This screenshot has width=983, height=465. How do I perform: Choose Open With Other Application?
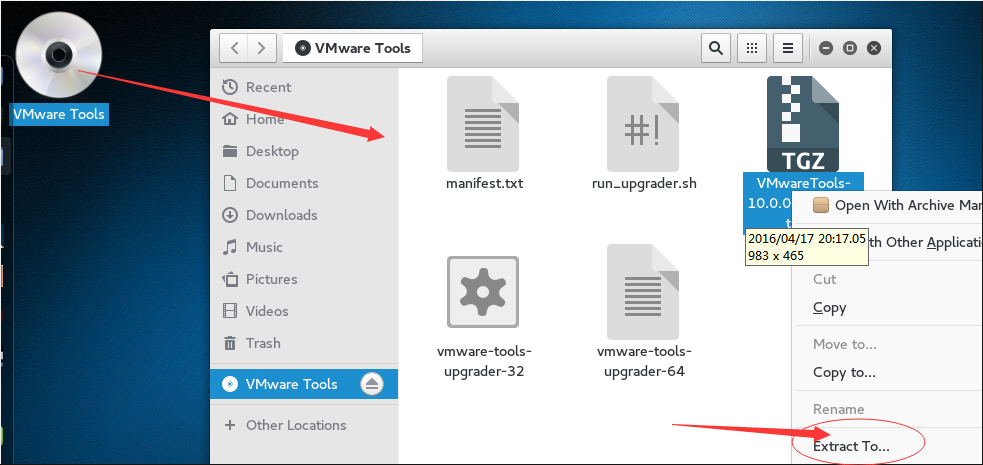(x=925, y=243)
